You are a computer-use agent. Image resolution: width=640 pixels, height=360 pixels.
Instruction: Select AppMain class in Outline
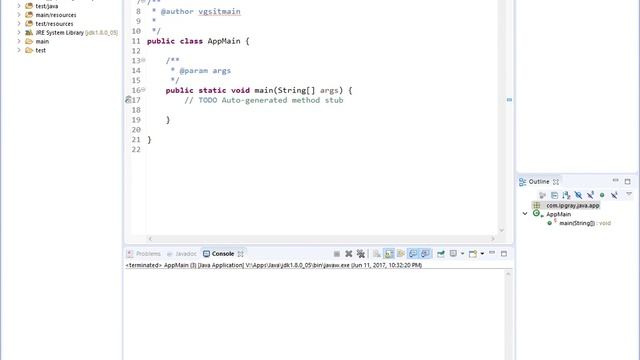coord(558,214)
